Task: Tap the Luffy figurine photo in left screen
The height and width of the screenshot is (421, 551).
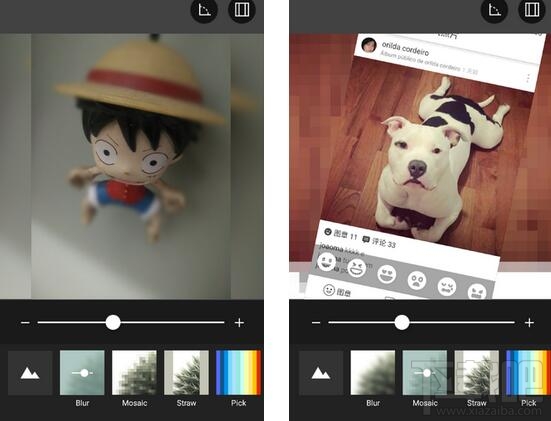Action: tap(132, 166)
